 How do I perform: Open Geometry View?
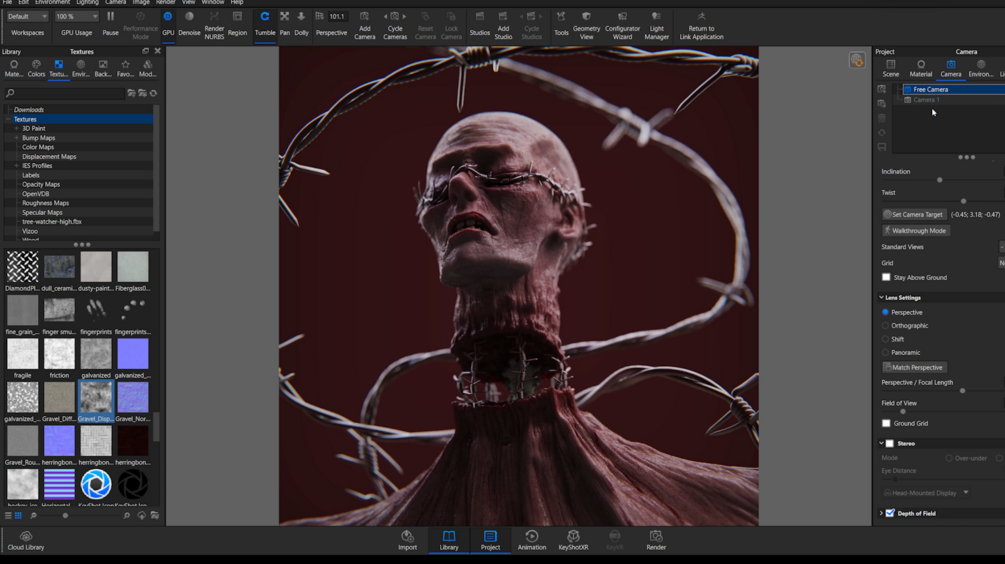tap(586, 26)
